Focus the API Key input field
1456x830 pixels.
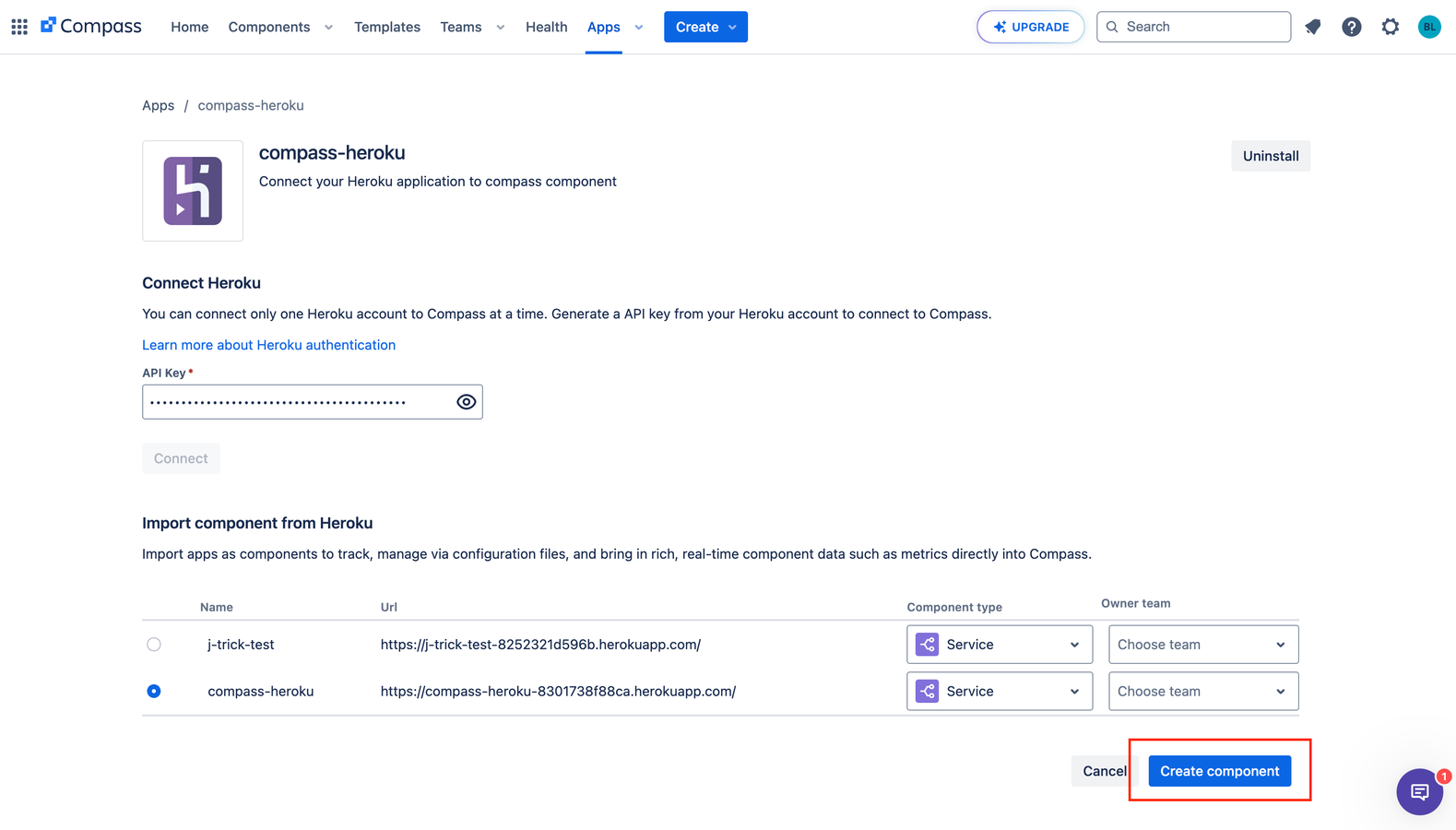[x=313, y=402]
